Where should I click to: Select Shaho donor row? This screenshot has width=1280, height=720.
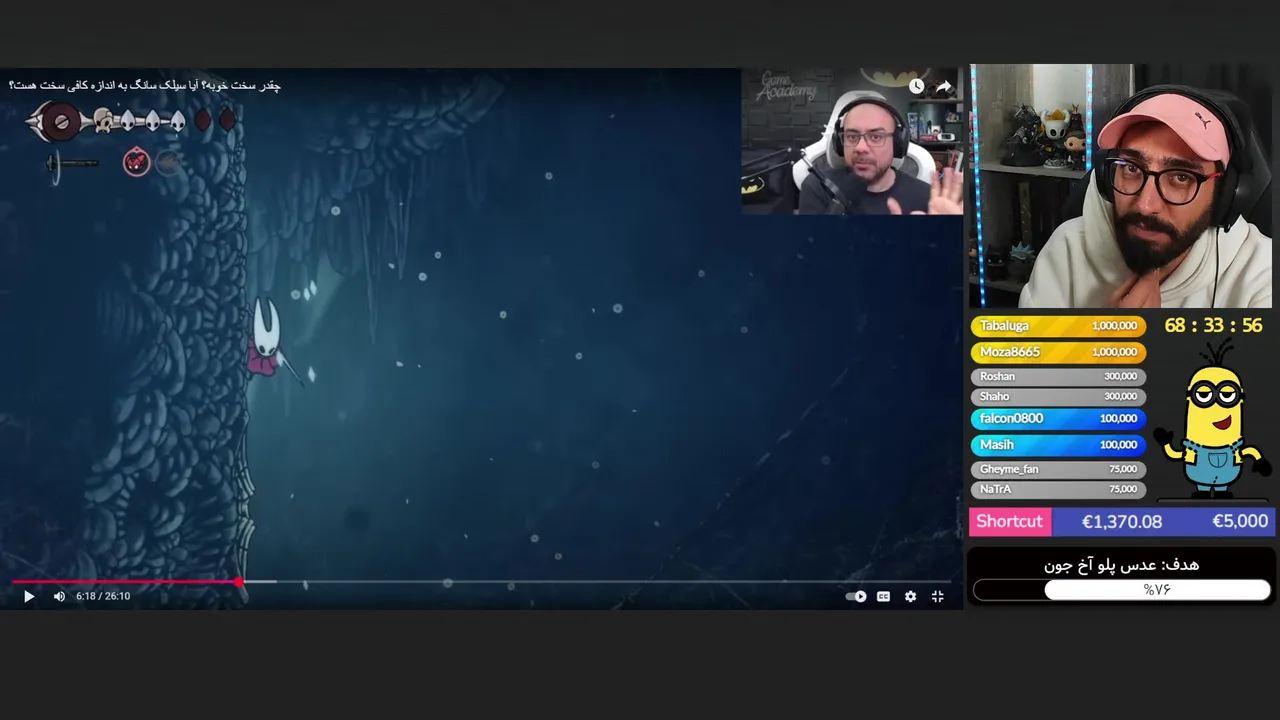point(1058,396)
